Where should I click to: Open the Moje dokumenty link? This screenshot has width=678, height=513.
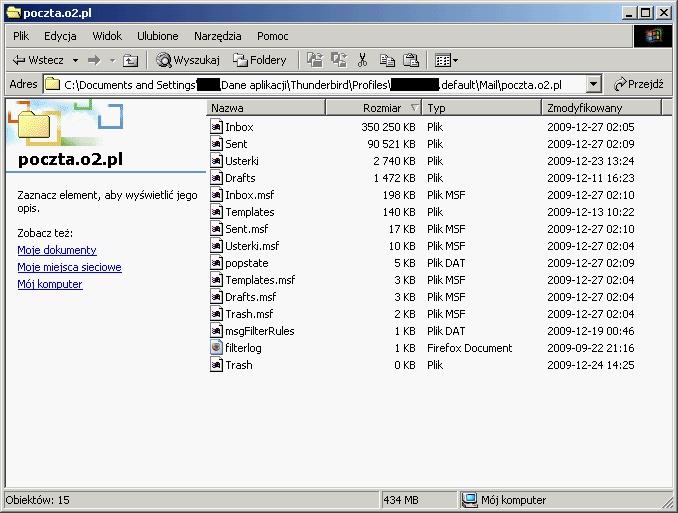point(57,250)
